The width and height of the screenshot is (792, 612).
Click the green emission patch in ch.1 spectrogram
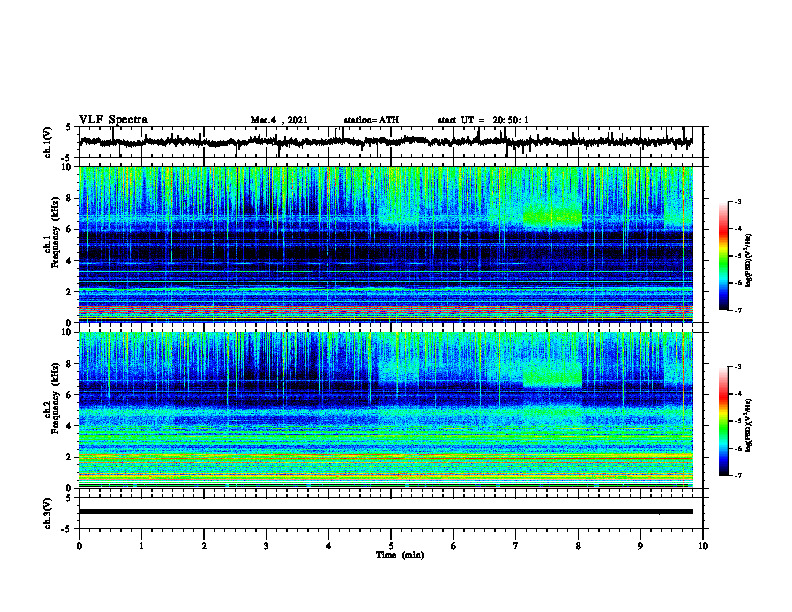(x=552, y=216)
